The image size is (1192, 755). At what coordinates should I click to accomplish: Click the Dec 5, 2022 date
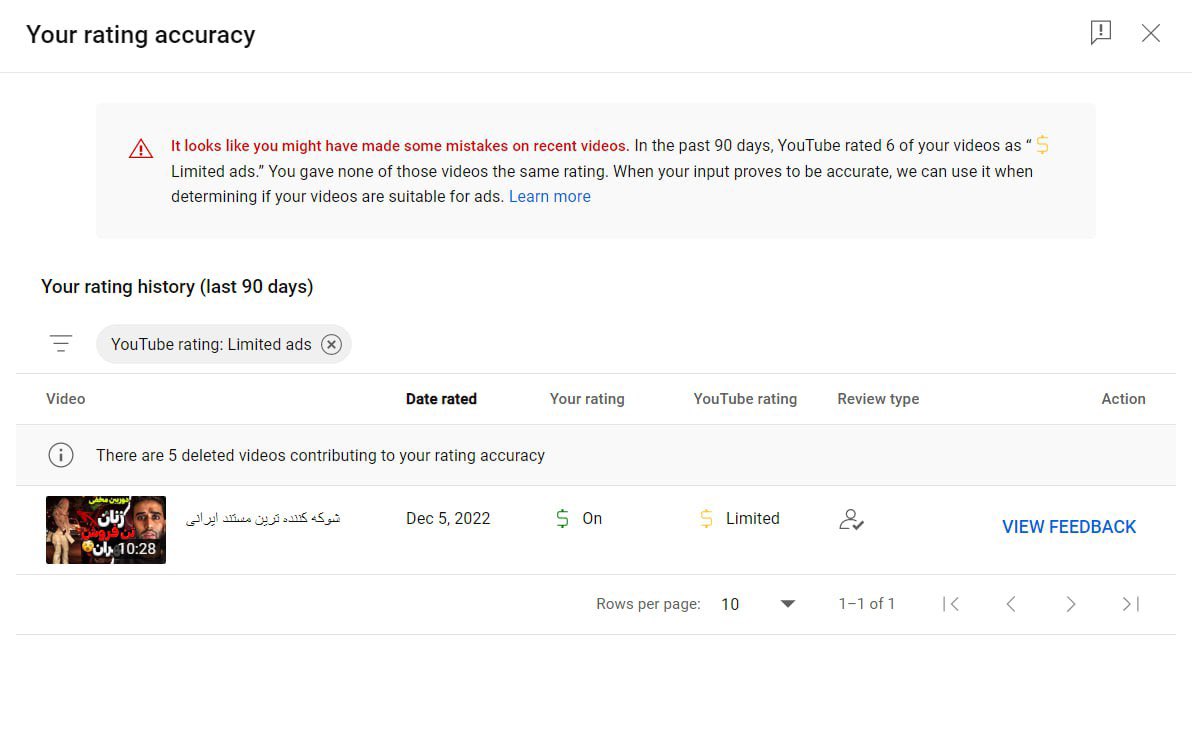pos(448,519)
